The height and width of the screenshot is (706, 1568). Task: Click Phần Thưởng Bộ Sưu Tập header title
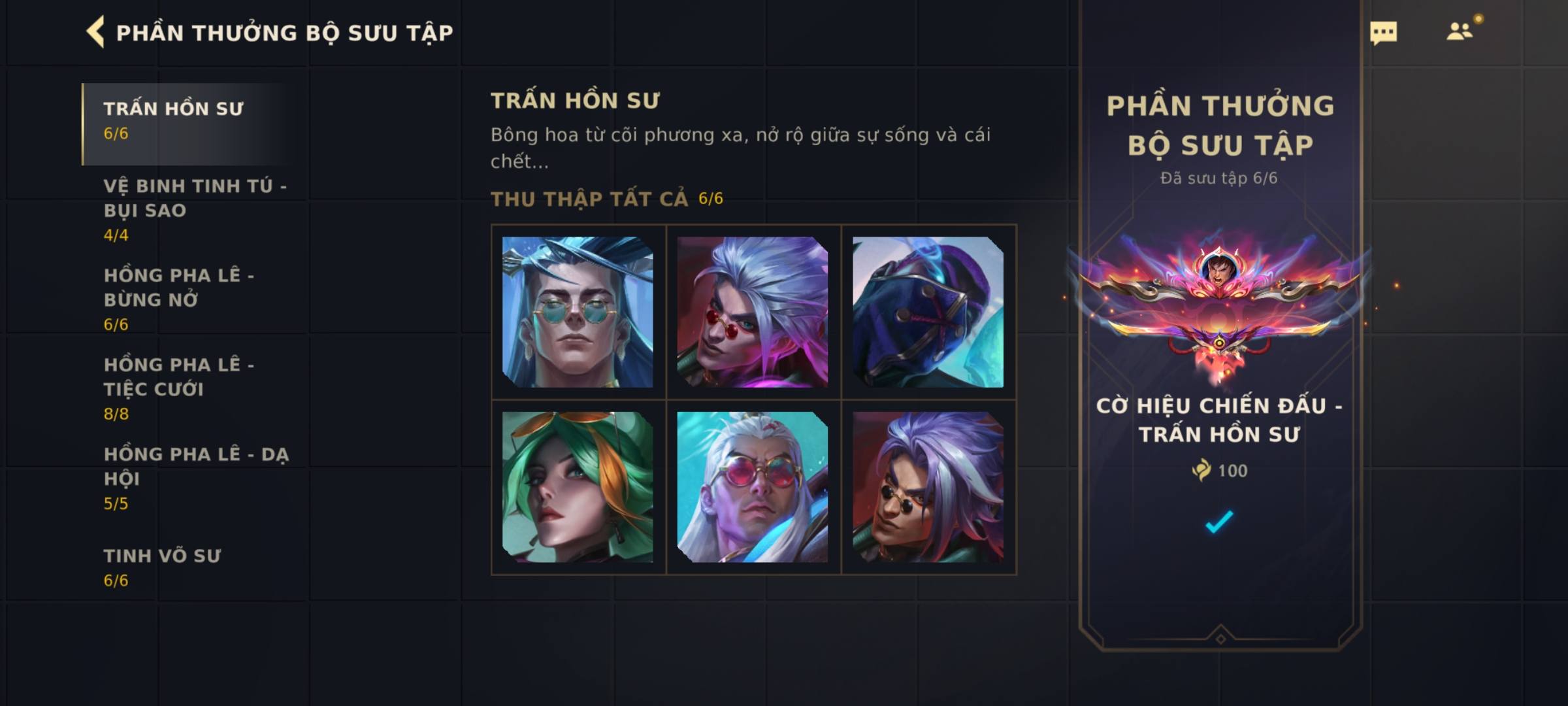[285, 33]
